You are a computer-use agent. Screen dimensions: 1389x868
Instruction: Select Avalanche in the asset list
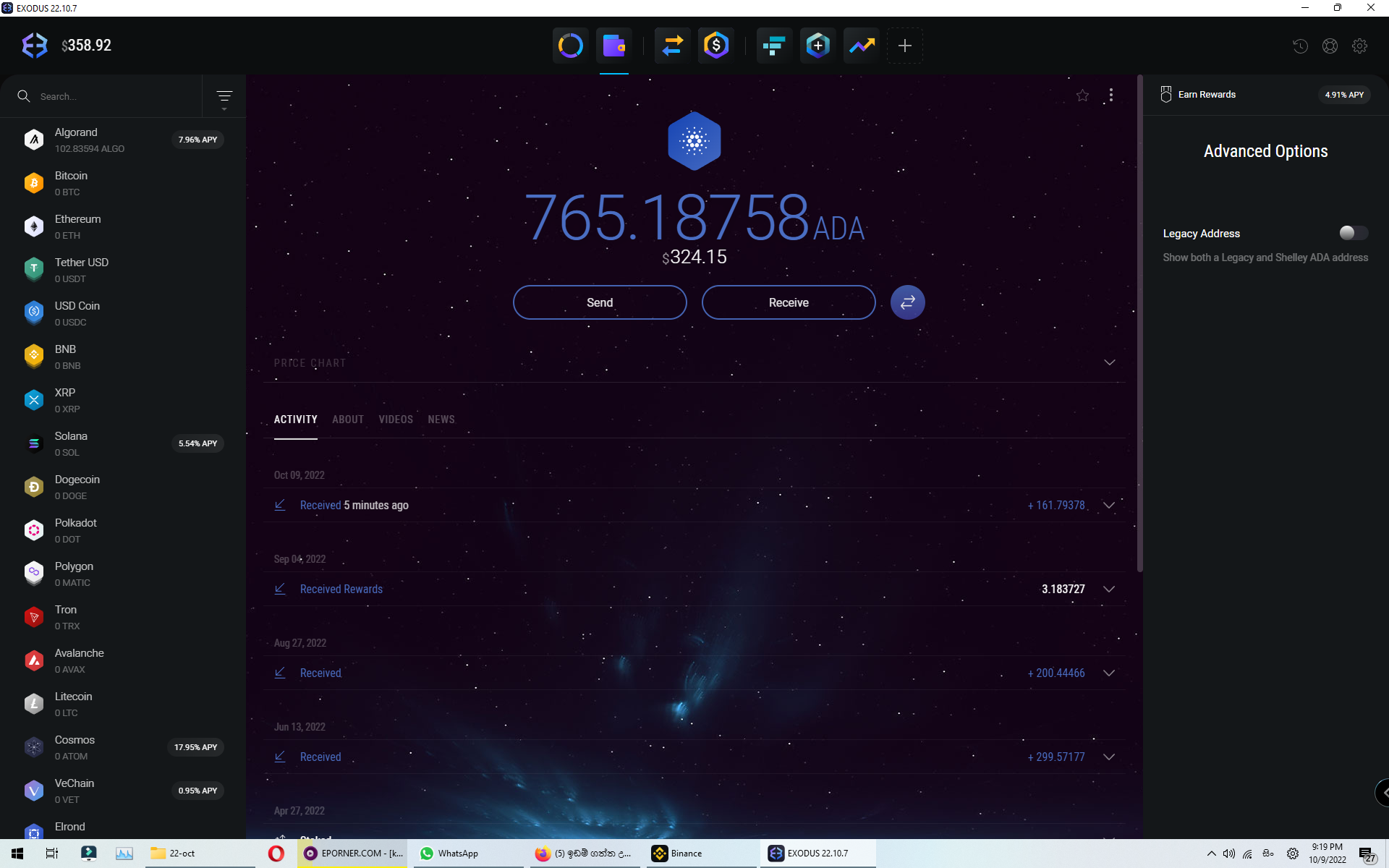pyautogui.click(x=123, y=660)
